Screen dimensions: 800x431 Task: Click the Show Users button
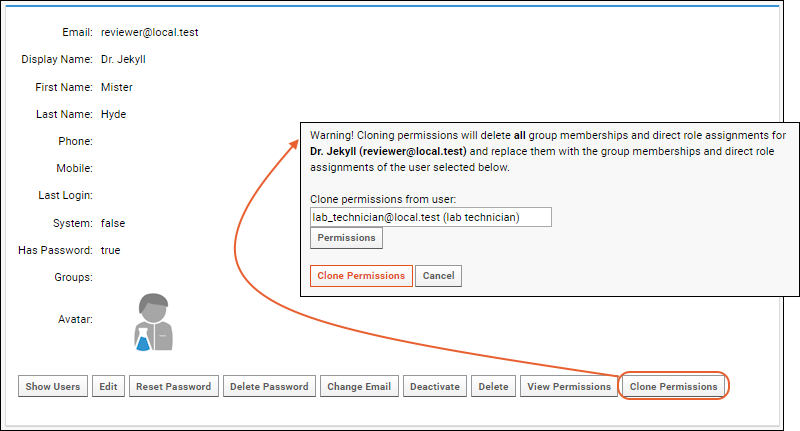53,387
